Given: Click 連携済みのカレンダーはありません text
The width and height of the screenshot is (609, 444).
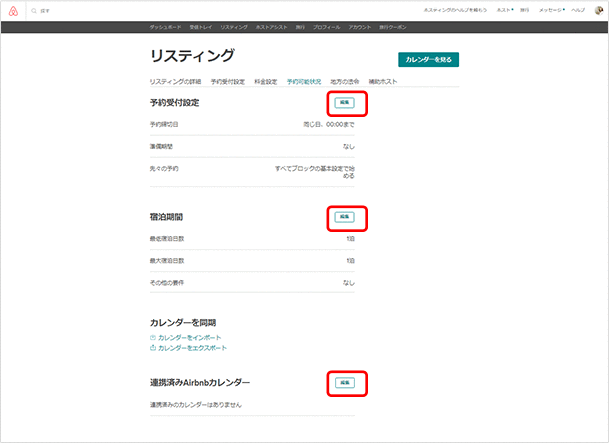Looking at the screenshot, I should (196, 405).
